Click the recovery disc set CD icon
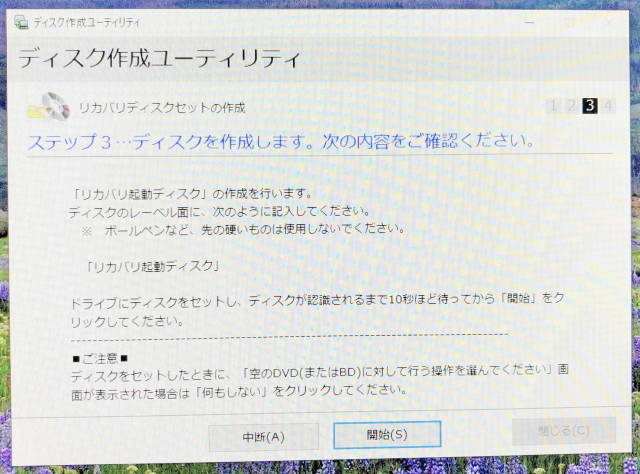 (52, 105)
